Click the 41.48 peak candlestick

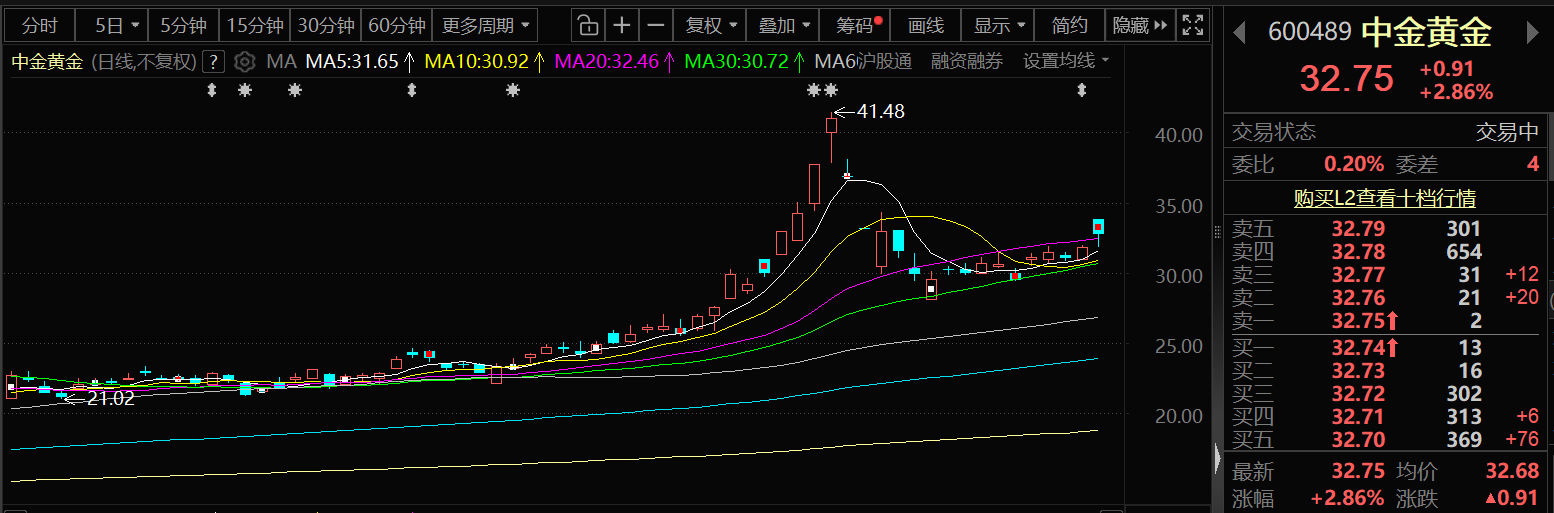click(x=831, y=126)
